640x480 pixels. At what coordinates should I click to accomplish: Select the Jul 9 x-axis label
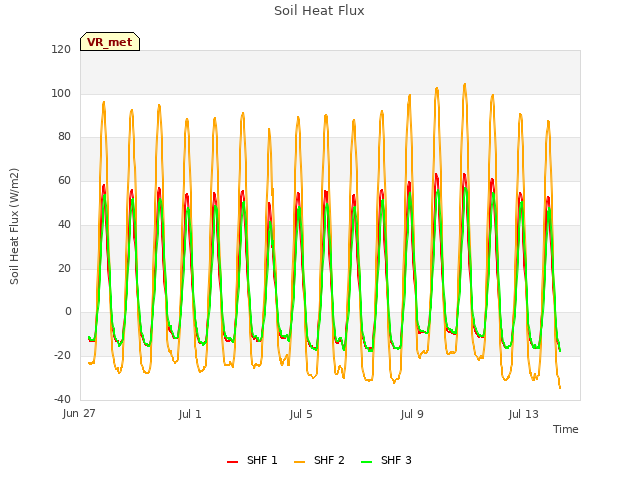tap(412, 414)
